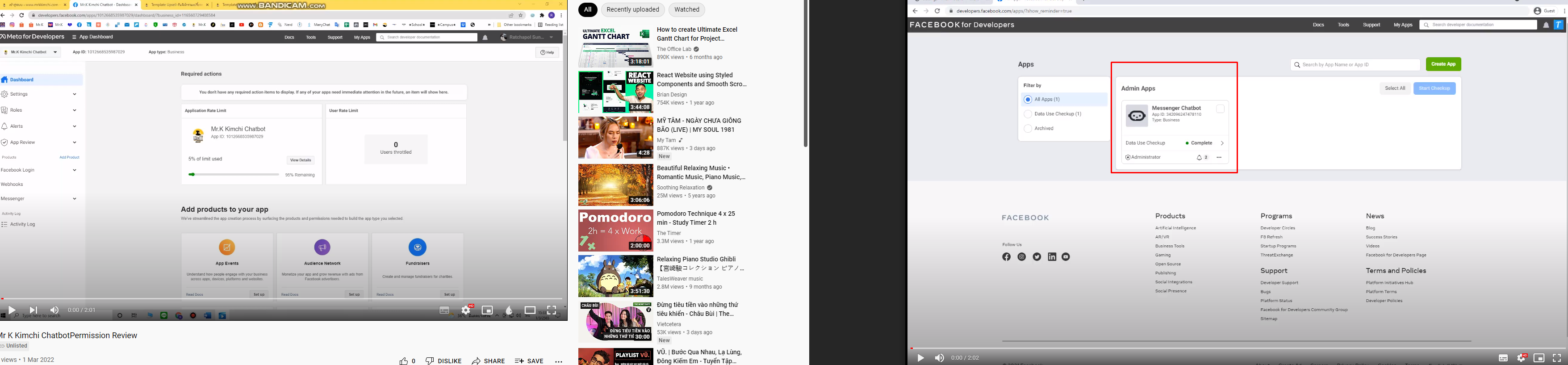Play the 2:02 Facebook for Developers video
Image resolution: width=1568 pixels, height=365 pixels.
coord(920,358)
